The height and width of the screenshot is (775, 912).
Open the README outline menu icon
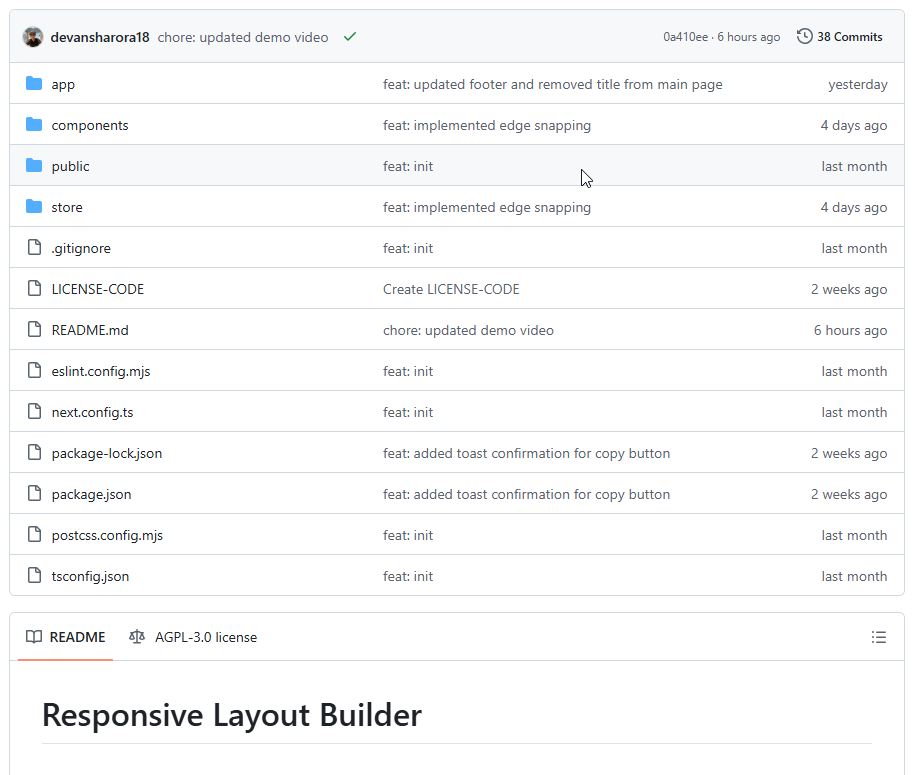[x=879, y=637]
